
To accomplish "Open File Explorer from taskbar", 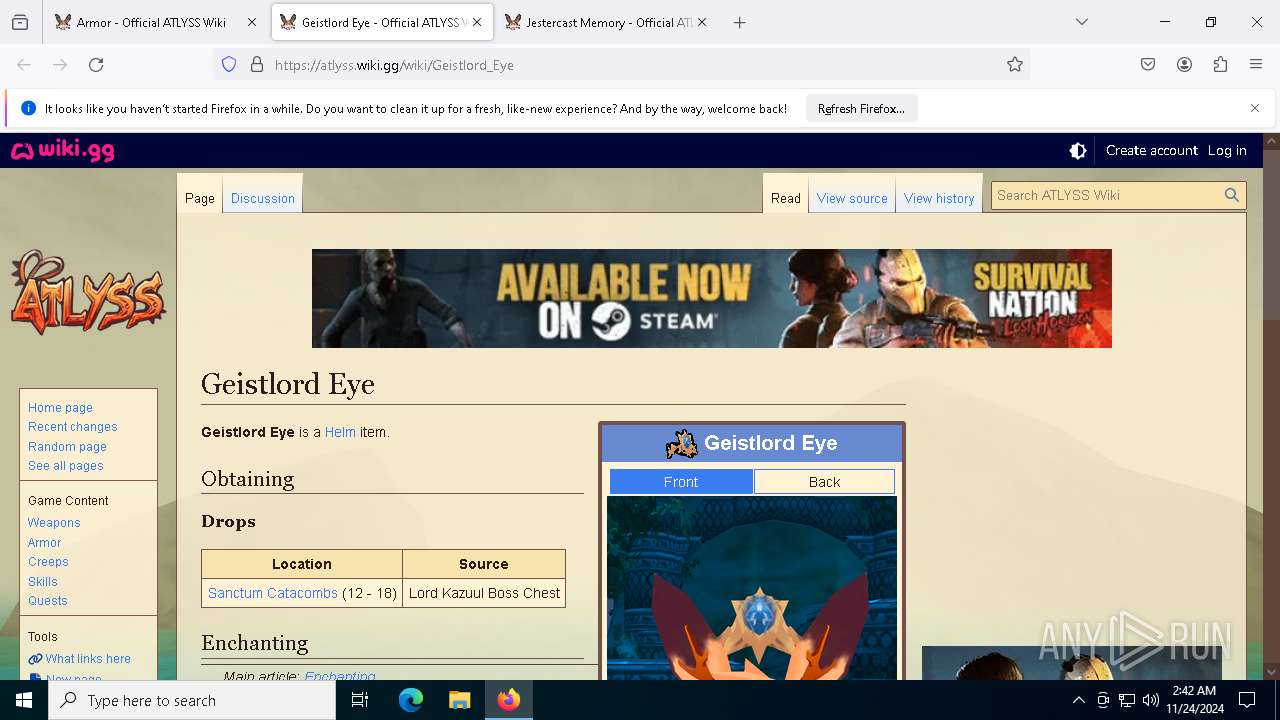I will tap(459, 700).
